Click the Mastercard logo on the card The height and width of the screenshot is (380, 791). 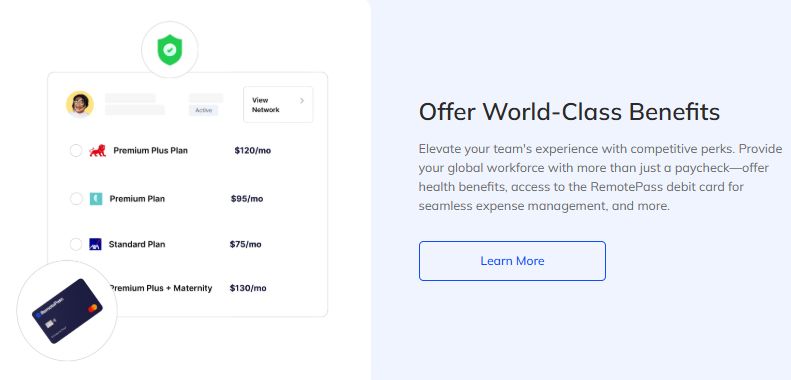93,307
